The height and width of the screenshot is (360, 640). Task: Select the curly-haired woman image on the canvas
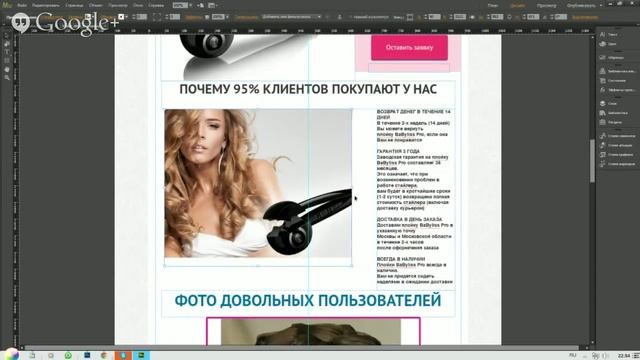click(258, 183)
